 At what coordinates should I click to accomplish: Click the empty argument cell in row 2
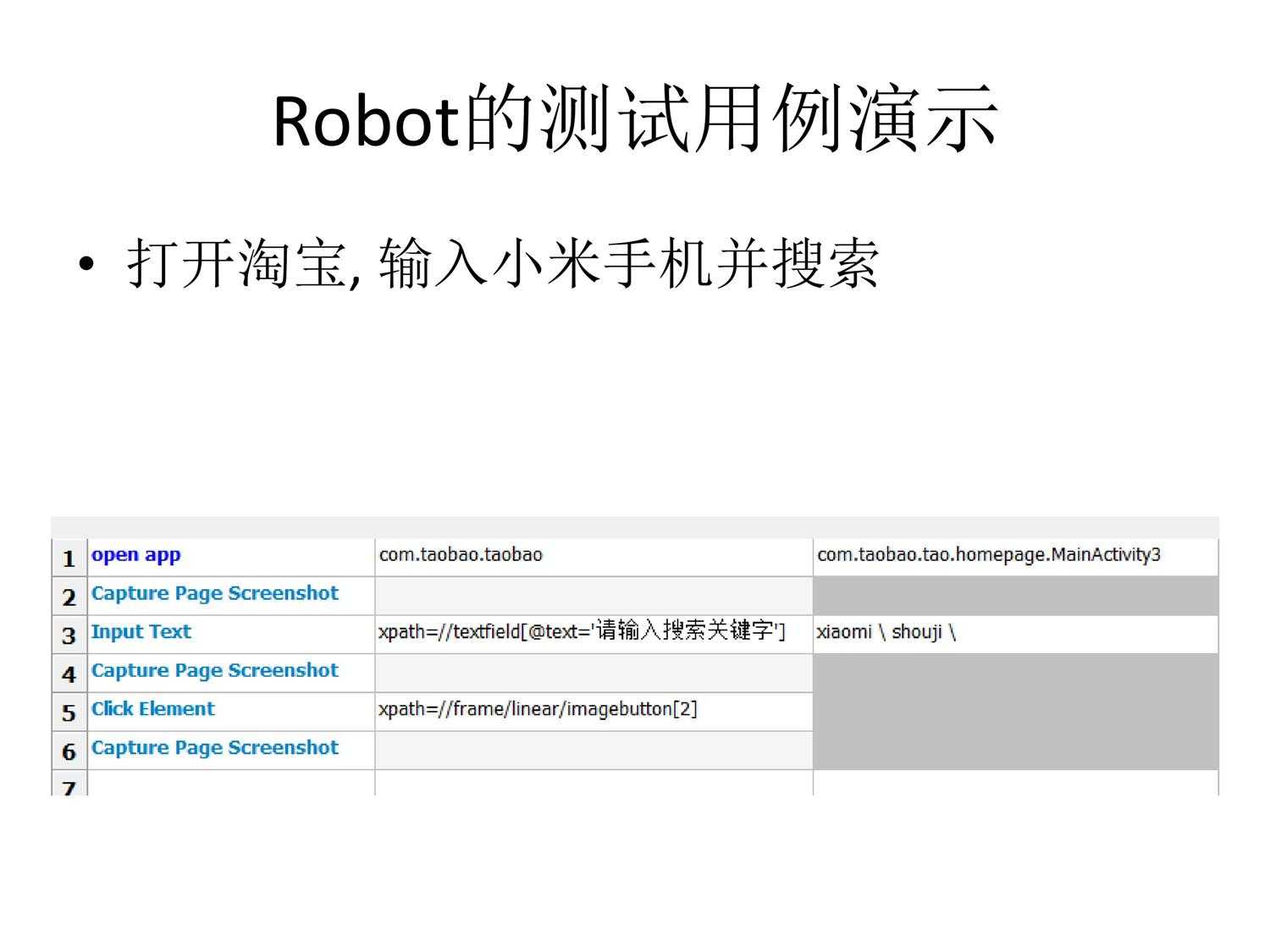point(594,596)
